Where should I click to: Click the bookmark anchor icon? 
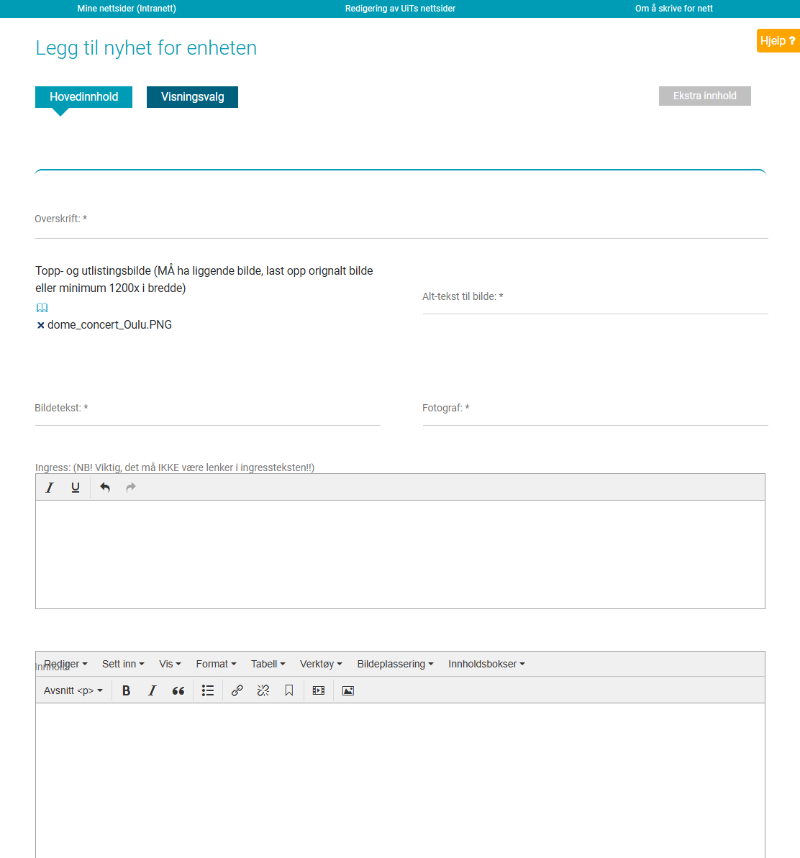[289, 690]
